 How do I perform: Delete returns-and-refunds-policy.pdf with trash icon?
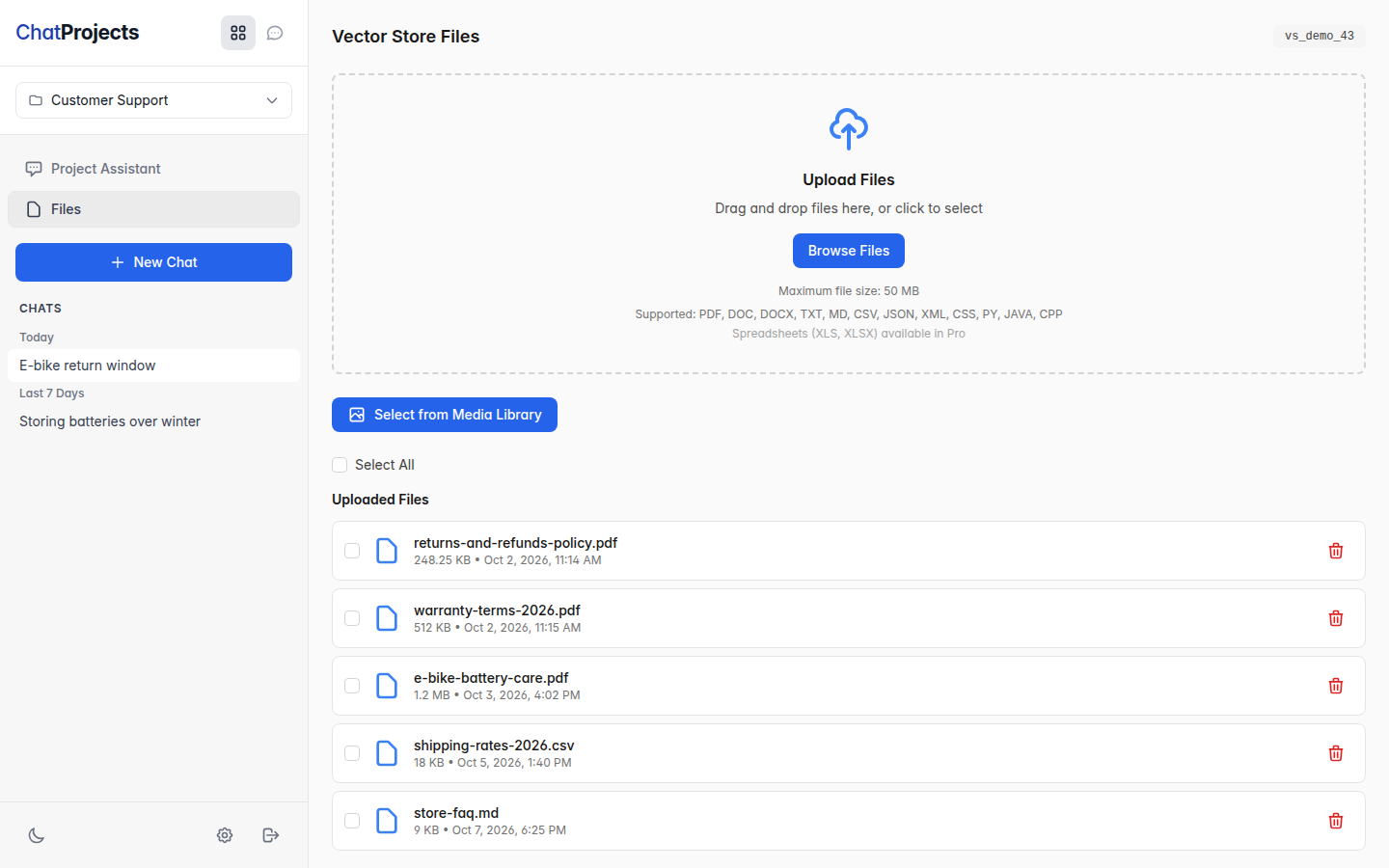[1336, 551]
